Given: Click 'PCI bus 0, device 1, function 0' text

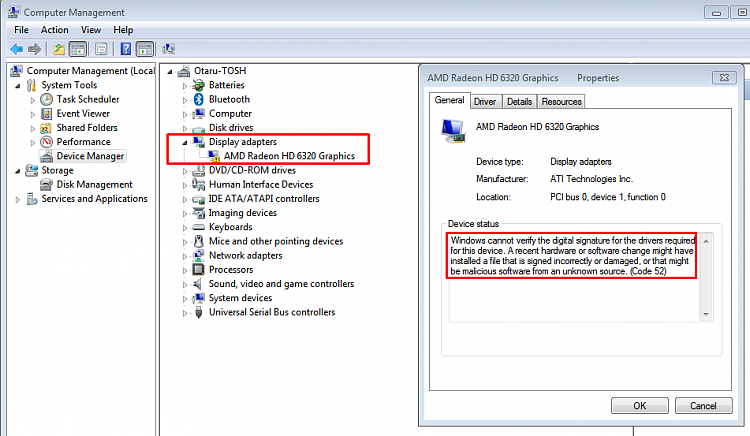Looking at the screenshot, I should click(607, 197).
